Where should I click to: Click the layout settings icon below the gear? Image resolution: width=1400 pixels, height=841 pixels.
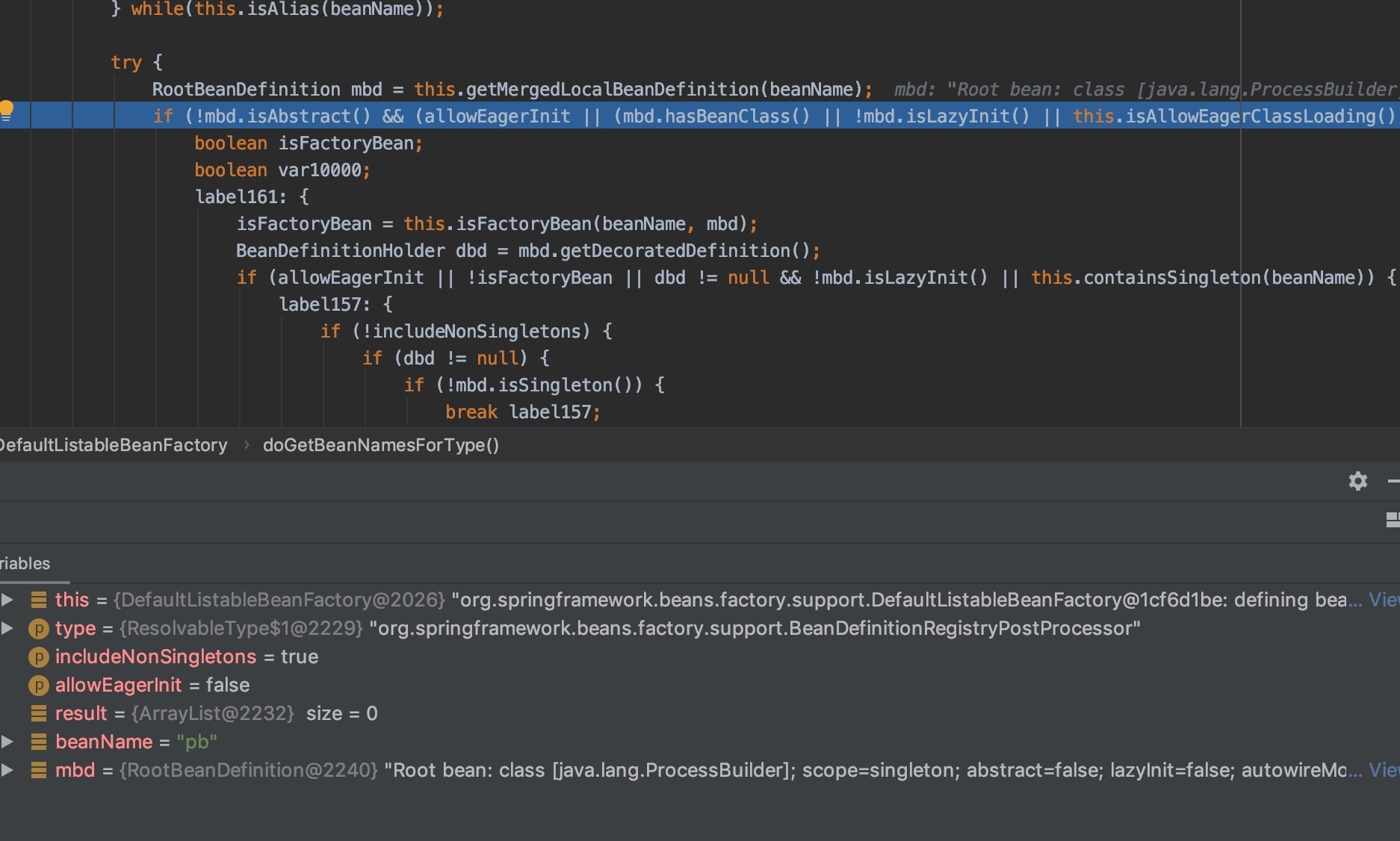(1392, 520)
